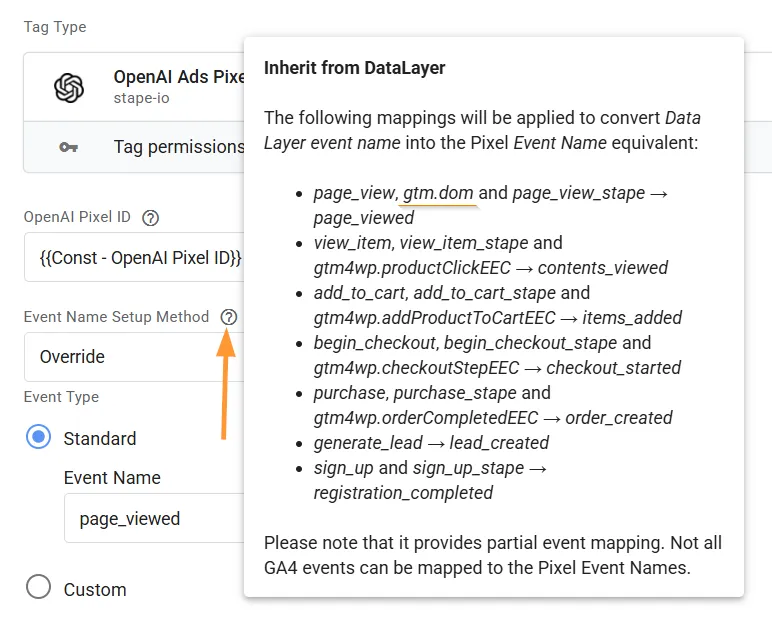Click the Tag Type section label
The width and height of the screenshot is (772, 620).
(x=55, y=27)
